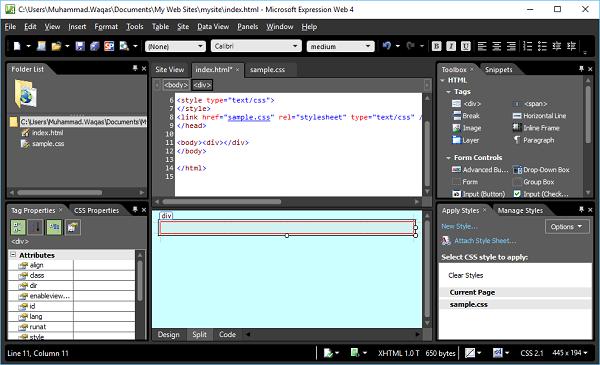This screenshot has height=365, width=600.
Task: Click the Bold formatting icon
Action: pos(436,46)
